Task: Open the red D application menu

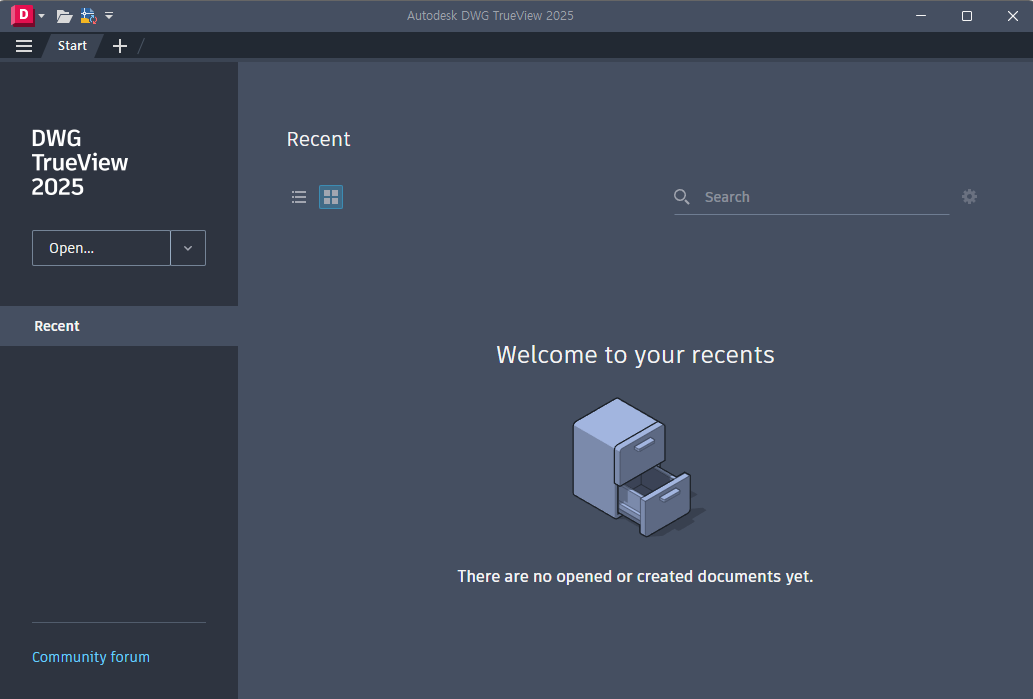Action: point(22,15)
